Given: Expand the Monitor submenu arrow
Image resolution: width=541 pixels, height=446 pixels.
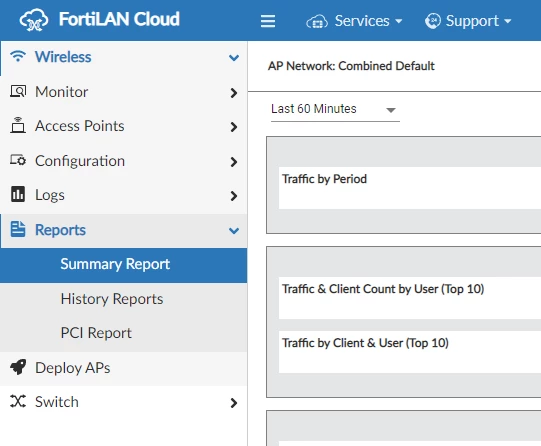Looking at the screenshot, I should pos(234,92).
